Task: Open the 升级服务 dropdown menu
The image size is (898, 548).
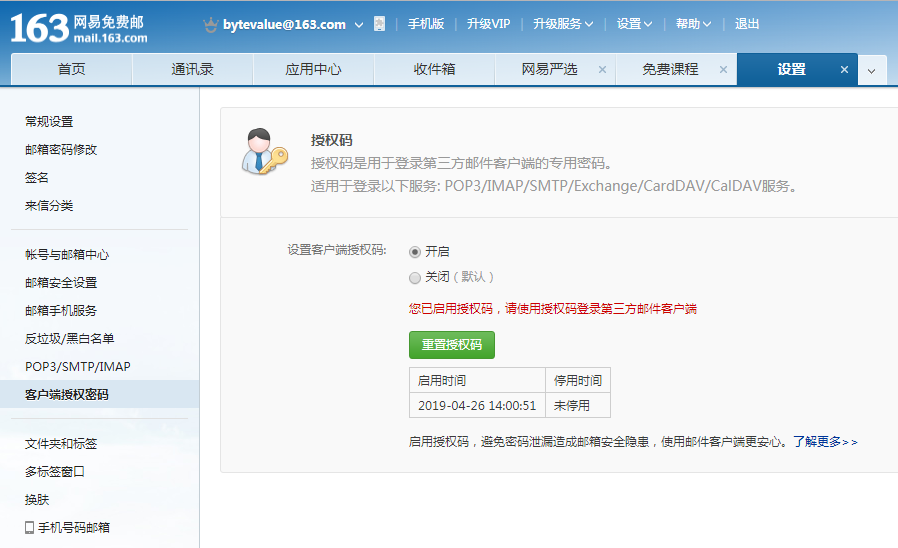Action: click(563, 24)
